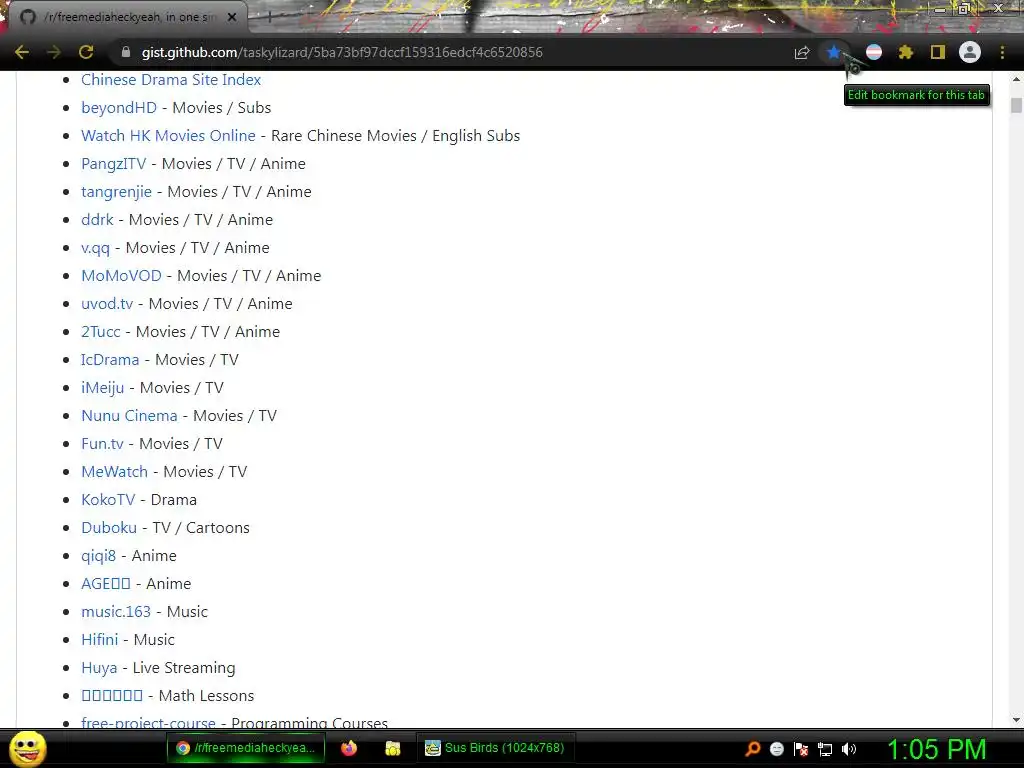The image size is (1024, 768).
Task: Go to the Nunu Cinema link
Action: click(x=129, y=416)
